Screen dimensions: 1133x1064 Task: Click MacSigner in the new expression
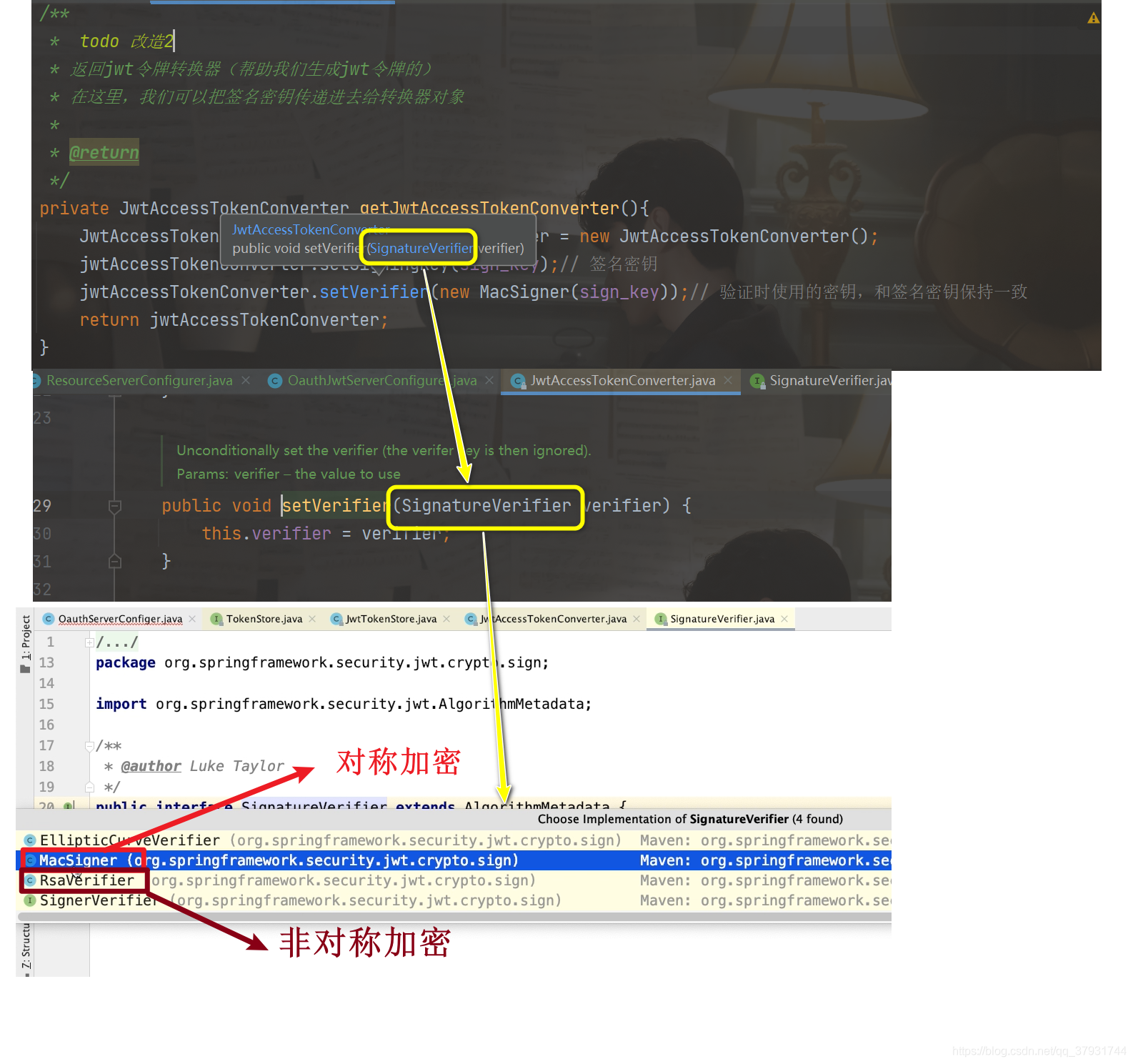click(x=525, y=292)
